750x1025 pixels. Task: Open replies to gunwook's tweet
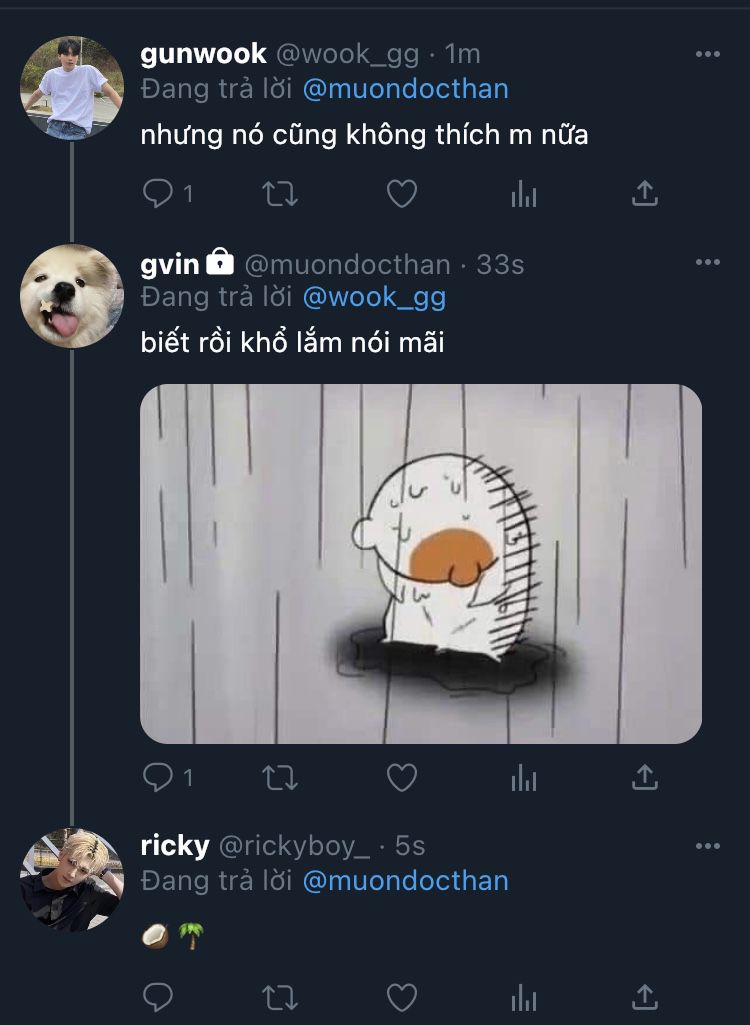[x=167, y=193]
